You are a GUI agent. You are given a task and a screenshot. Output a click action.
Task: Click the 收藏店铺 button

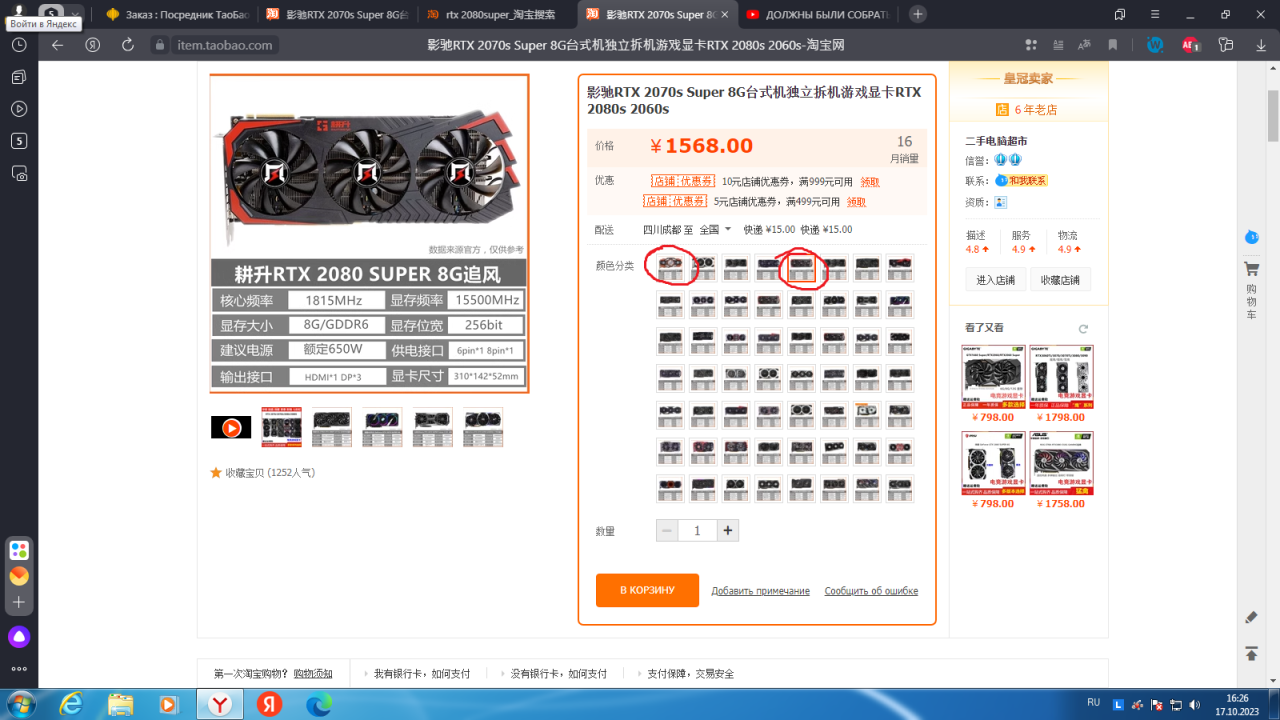1060,280
